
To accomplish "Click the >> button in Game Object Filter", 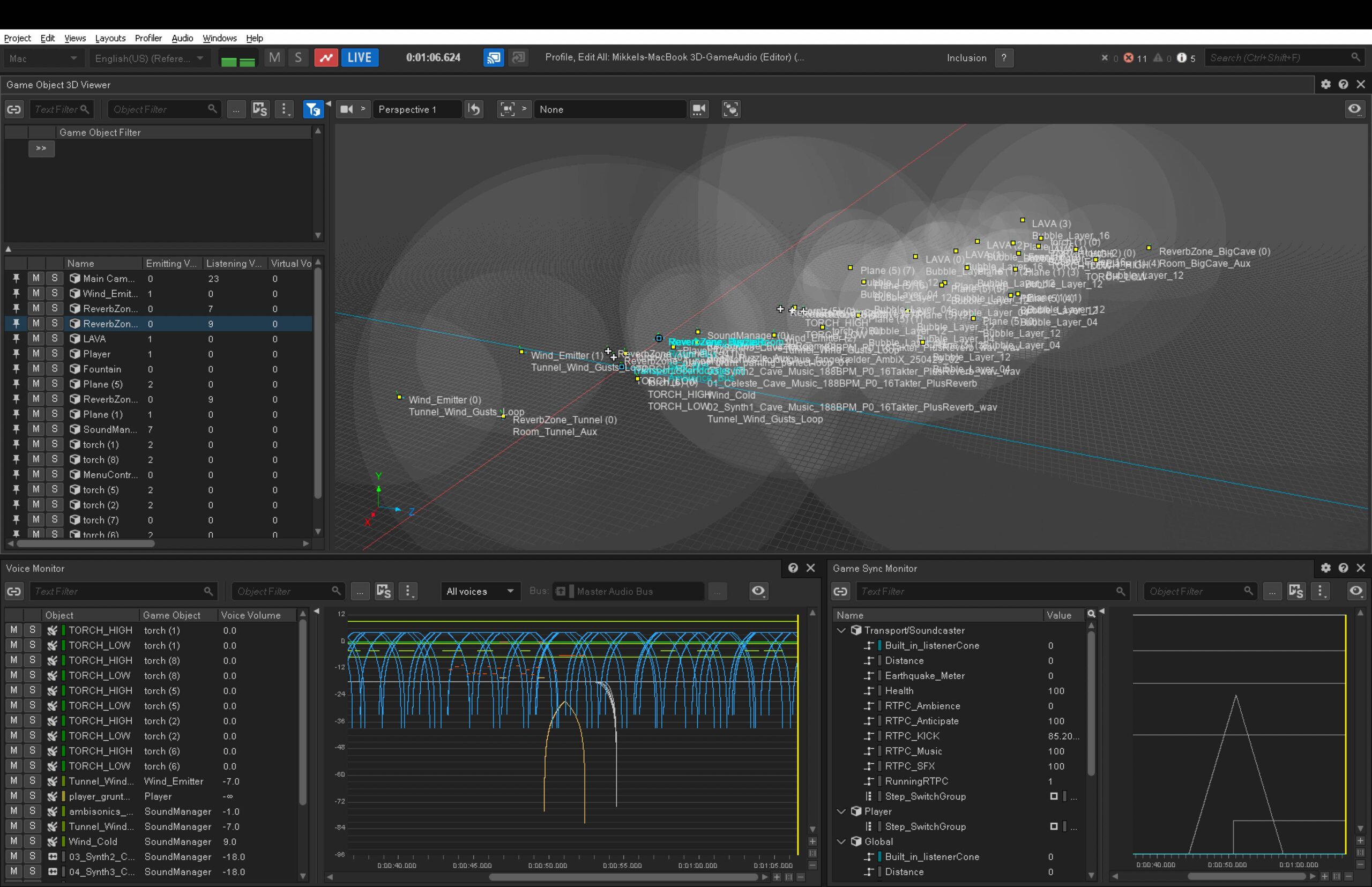I will coord(41,148).
